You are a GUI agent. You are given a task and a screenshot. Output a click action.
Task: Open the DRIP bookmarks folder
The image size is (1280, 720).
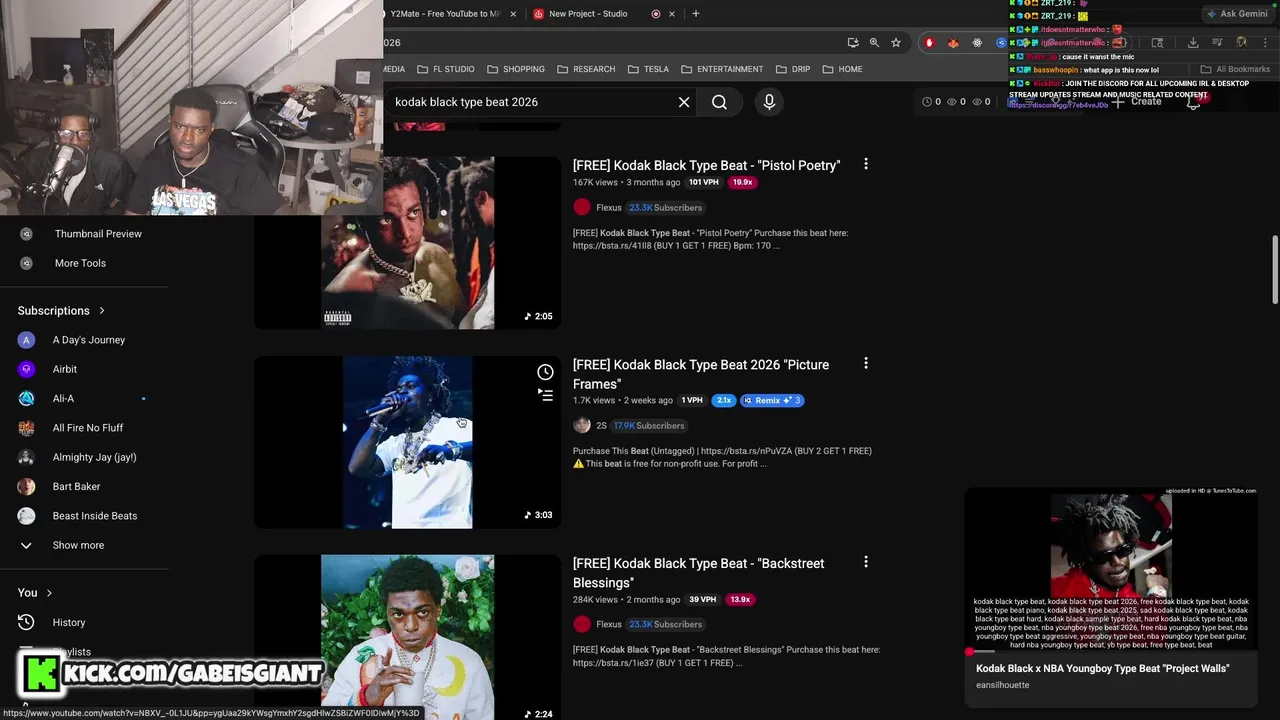coord(792,69)
